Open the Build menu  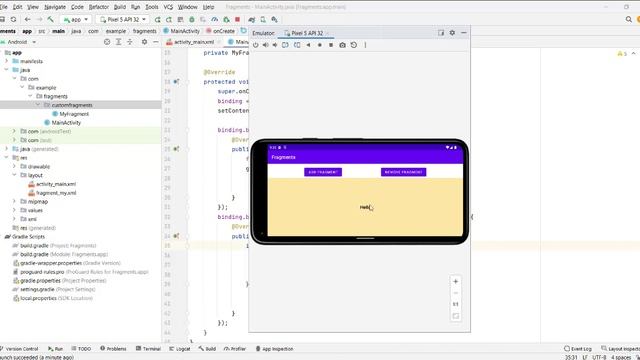click(120, 7)
